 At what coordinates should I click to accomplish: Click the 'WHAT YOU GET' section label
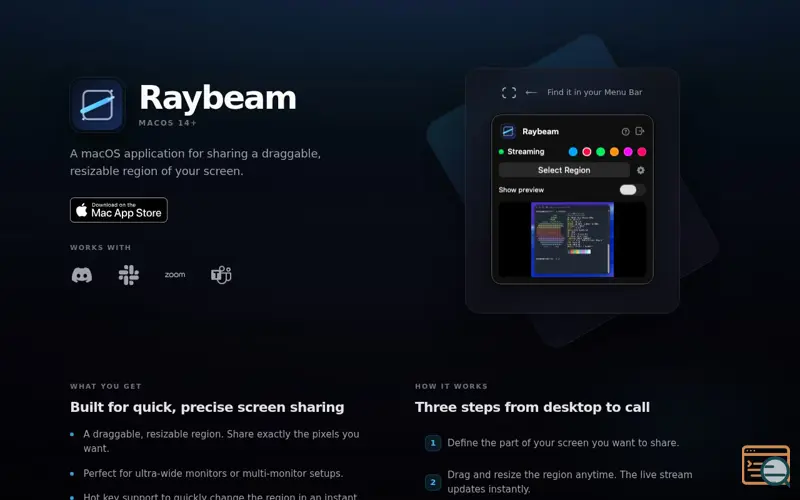(106, 386)
